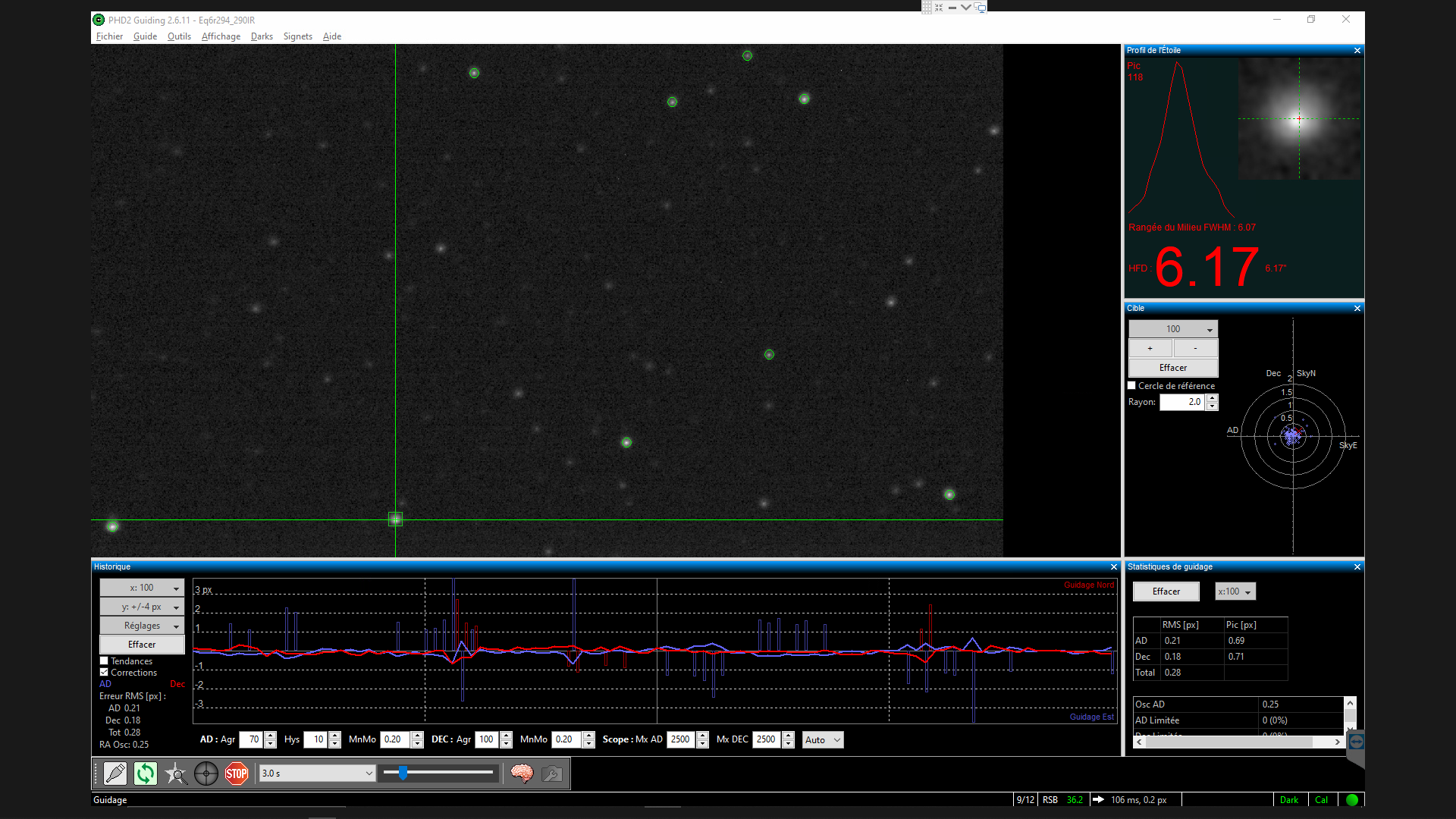
Task: Click the Hys input field
Action: [315, 740]
